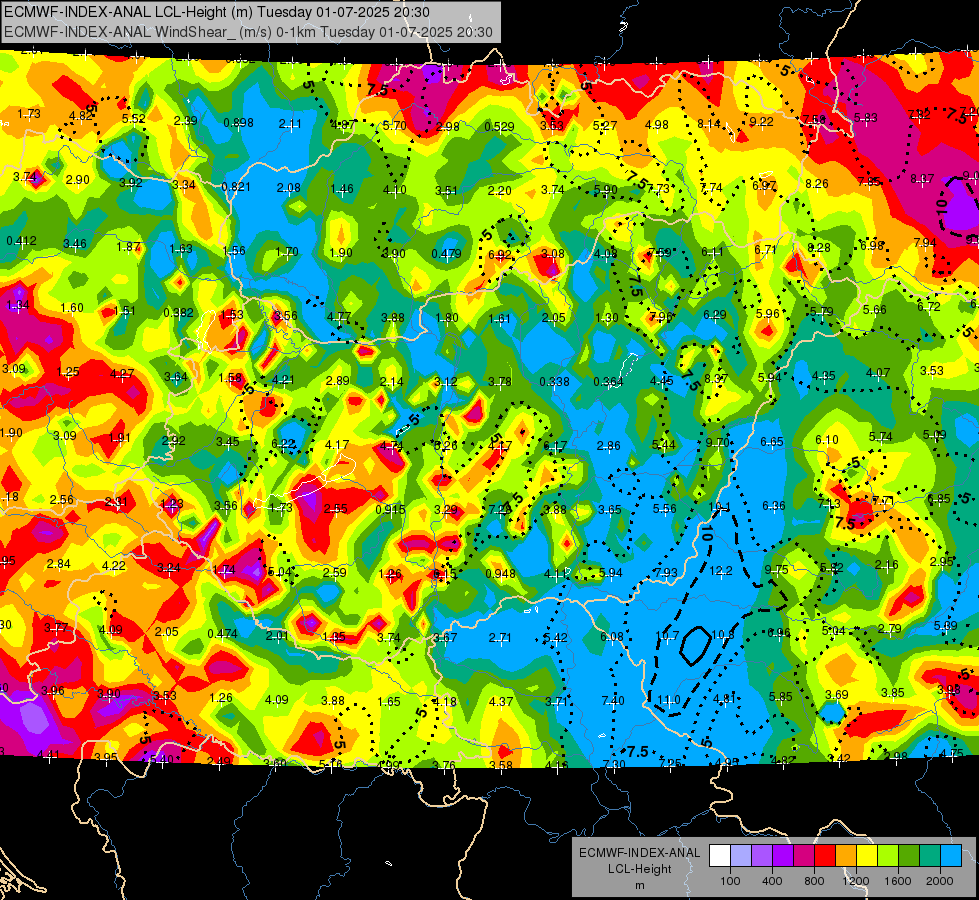The width and height of the screenshot is (979, 900).
Task: Click the 0.948 grid value
Action: point(501,573)
